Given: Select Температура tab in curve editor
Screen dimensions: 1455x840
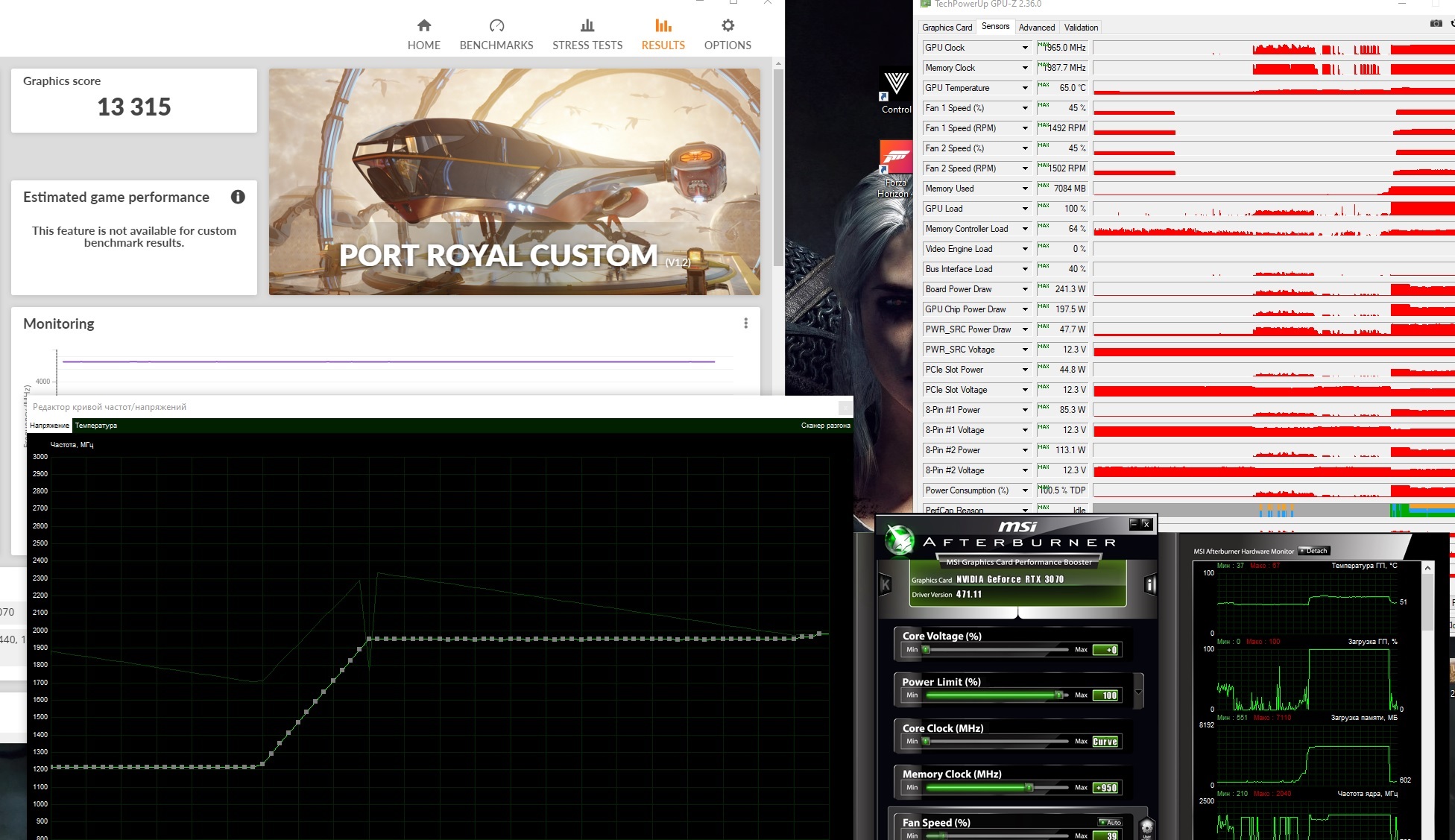Looking at the screenshot, I should coord(96,426).
